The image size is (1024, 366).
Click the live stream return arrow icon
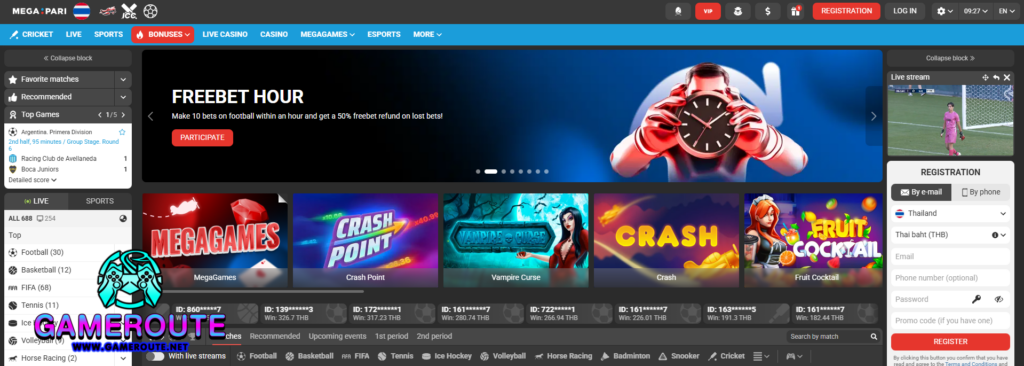click(996, 77)
